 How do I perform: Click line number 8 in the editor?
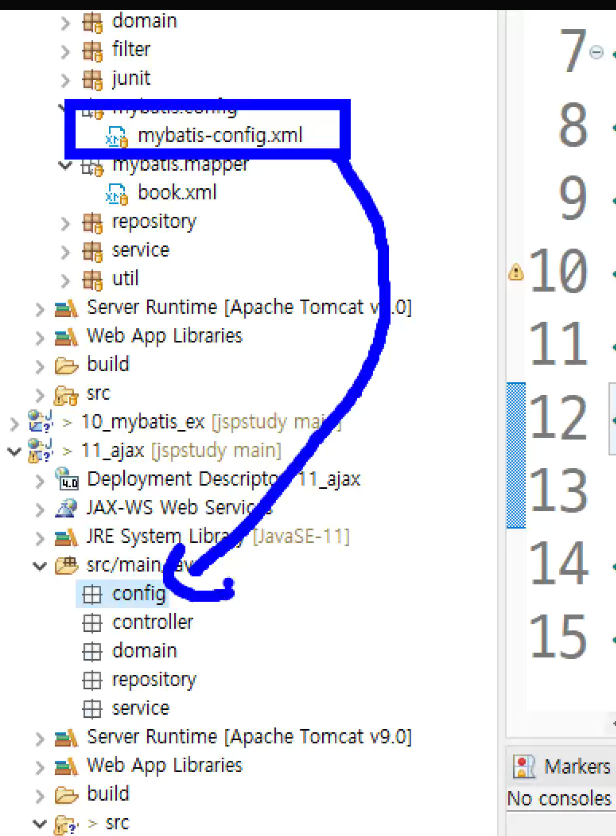click(573, 126)
